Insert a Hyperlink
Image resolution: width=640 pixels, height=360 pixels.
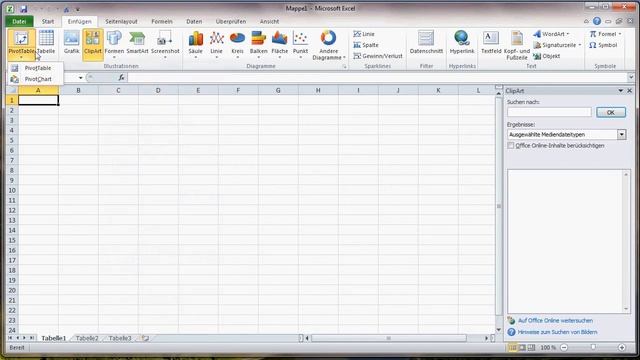point(462,42)
